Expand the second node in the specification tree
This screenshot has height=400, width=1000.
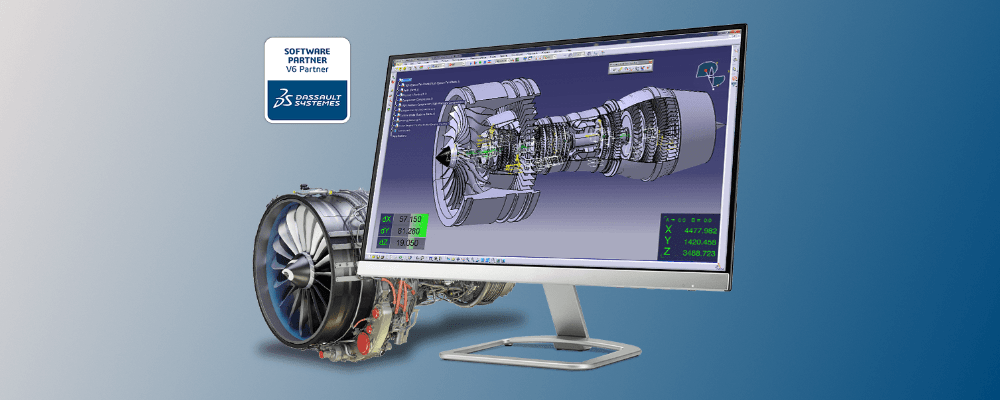(398, 84)
